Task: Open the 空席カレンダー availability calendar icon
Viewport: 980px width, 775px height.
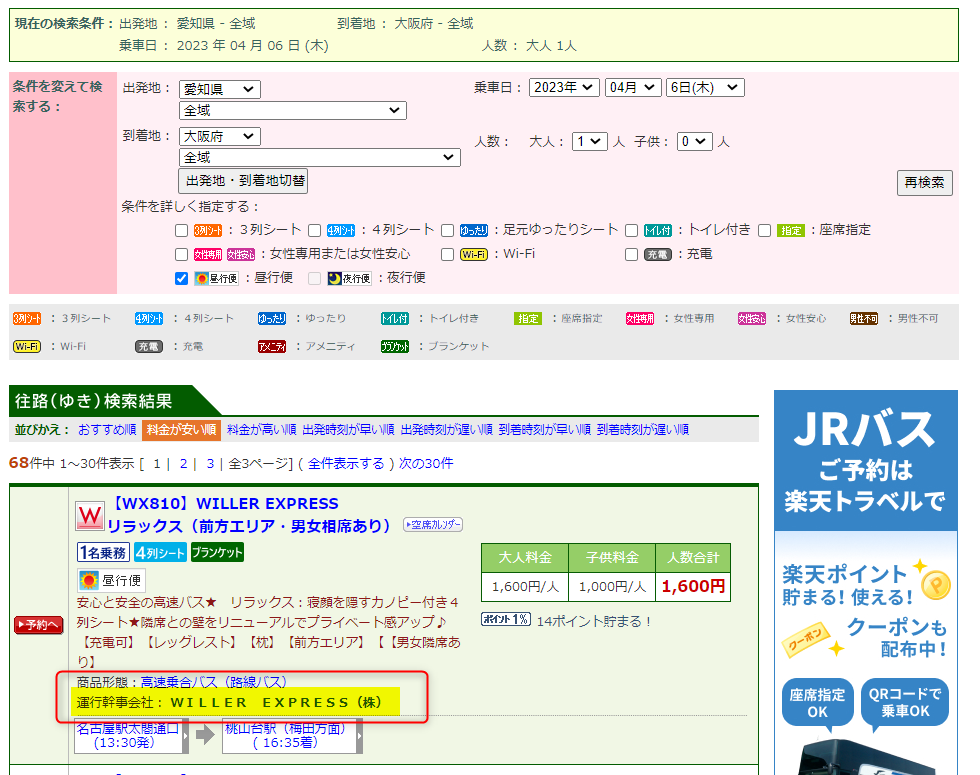Action: (432, 525)
